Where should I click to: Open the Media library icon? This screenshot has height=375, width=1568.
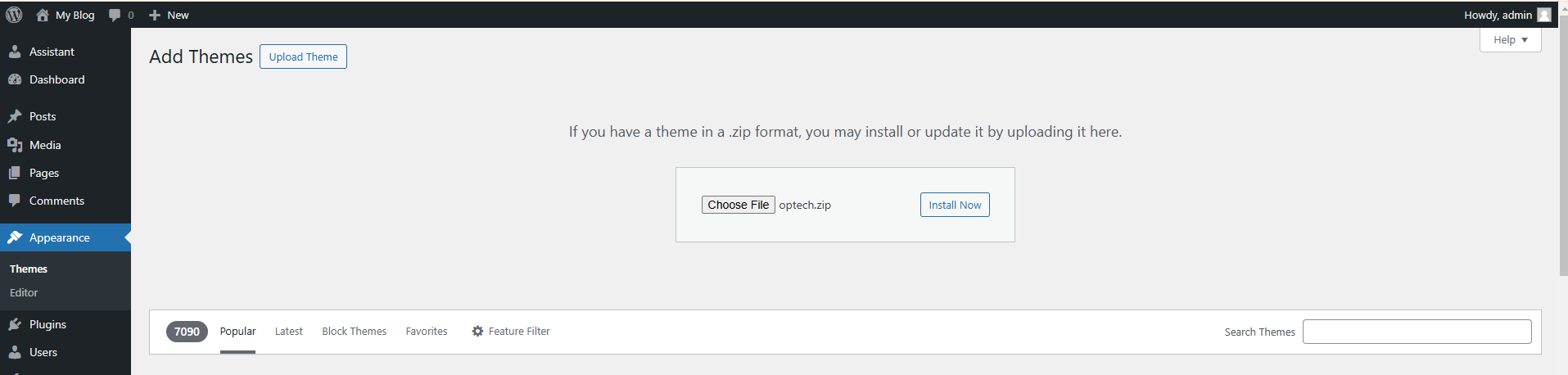[x=15, y=145]
